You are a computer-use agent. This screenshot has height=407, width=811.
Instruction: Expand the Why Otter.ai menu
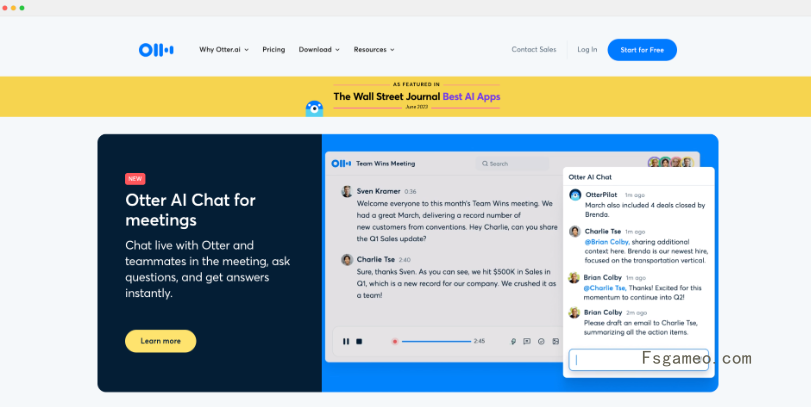point(224,50)
